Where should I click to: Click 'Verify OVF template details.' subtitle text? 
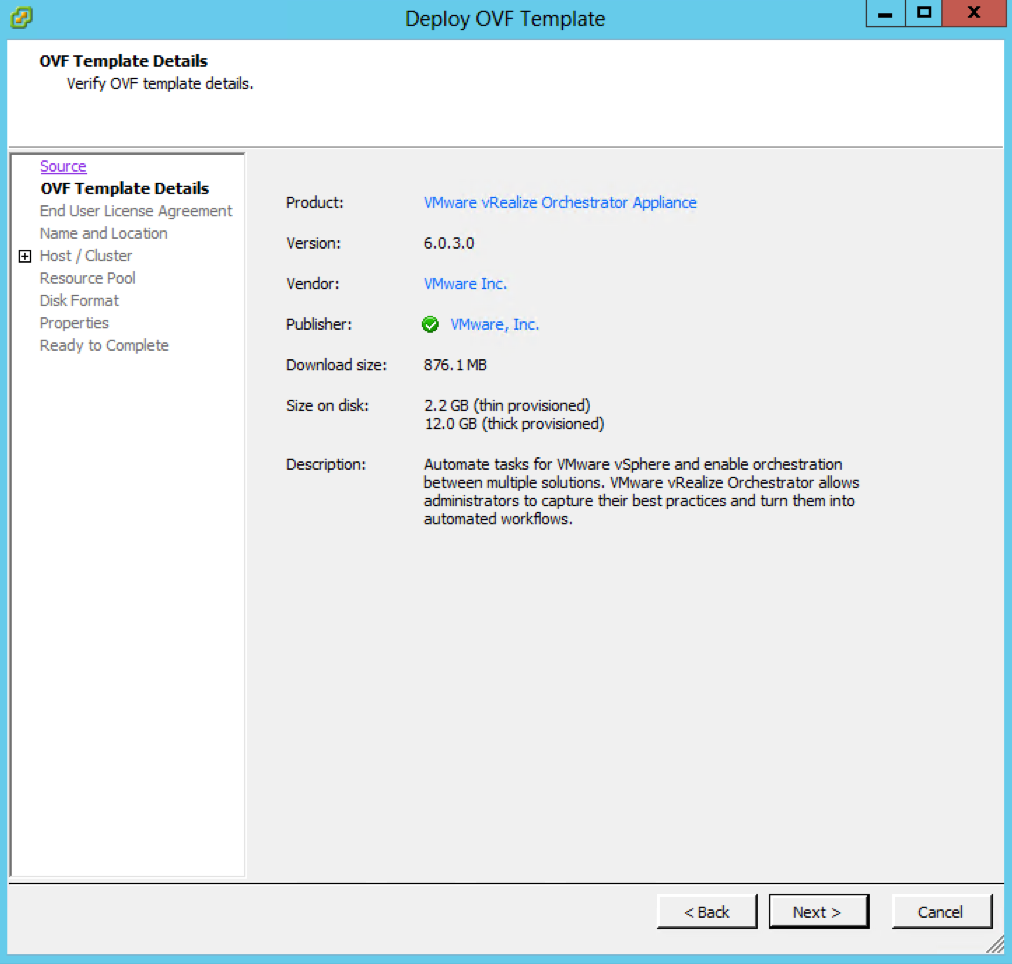[x=160, y=84]
